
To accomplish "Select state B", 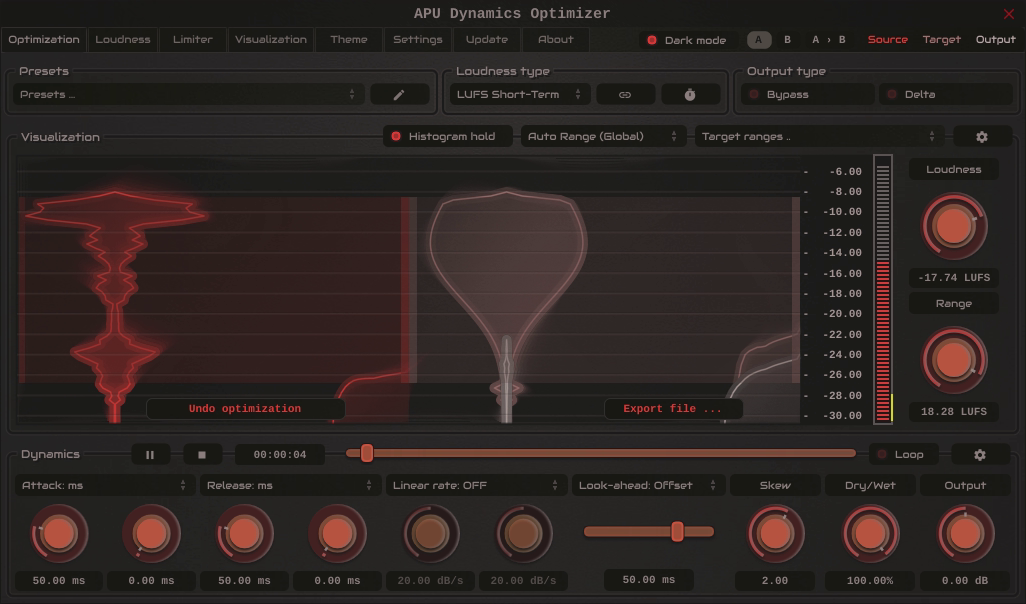I will tap(787, 40).
